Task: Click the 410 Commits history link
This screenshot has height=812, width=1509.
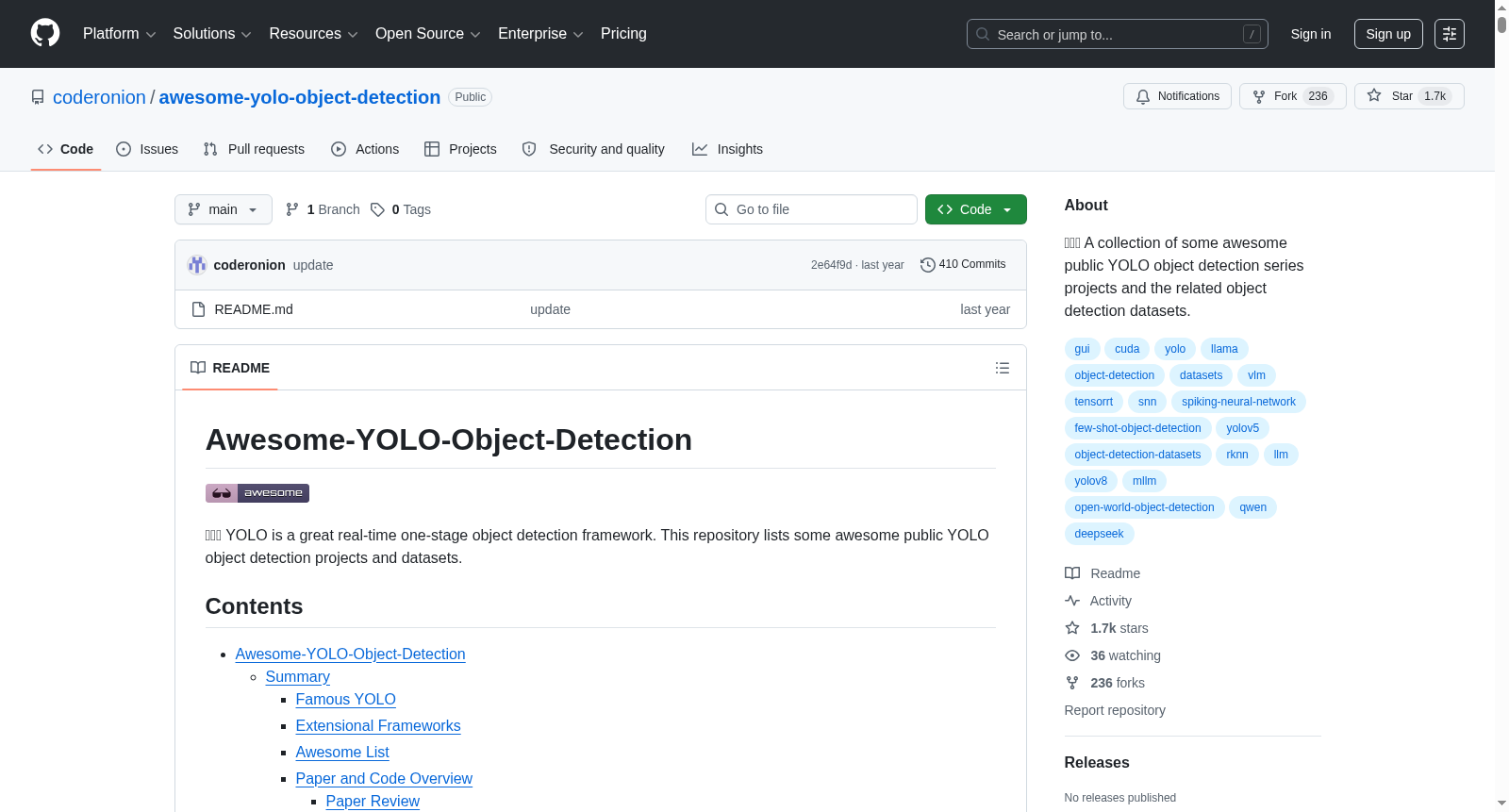Action: [963, 265]
